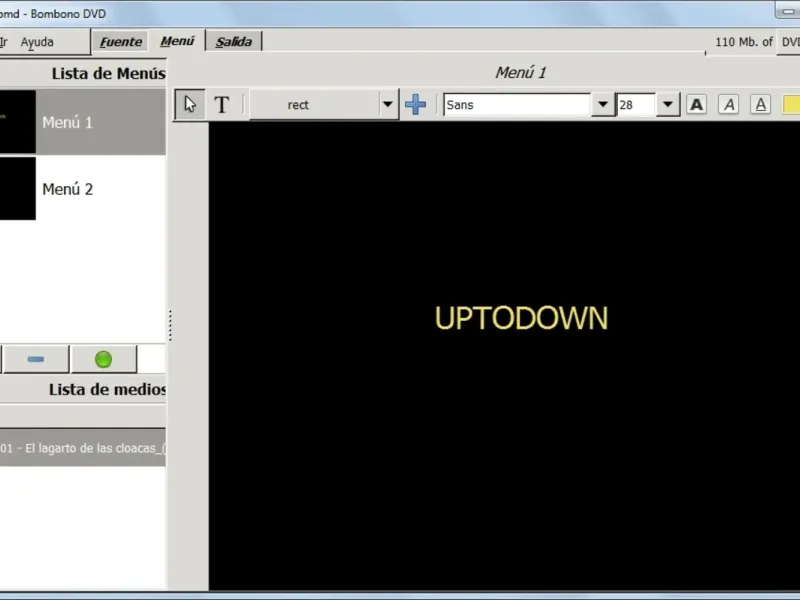Screen dimensions: 800x600
Task: Click the Lista de Menús heading
Action: pyautogui.click(x=108, y=73)
